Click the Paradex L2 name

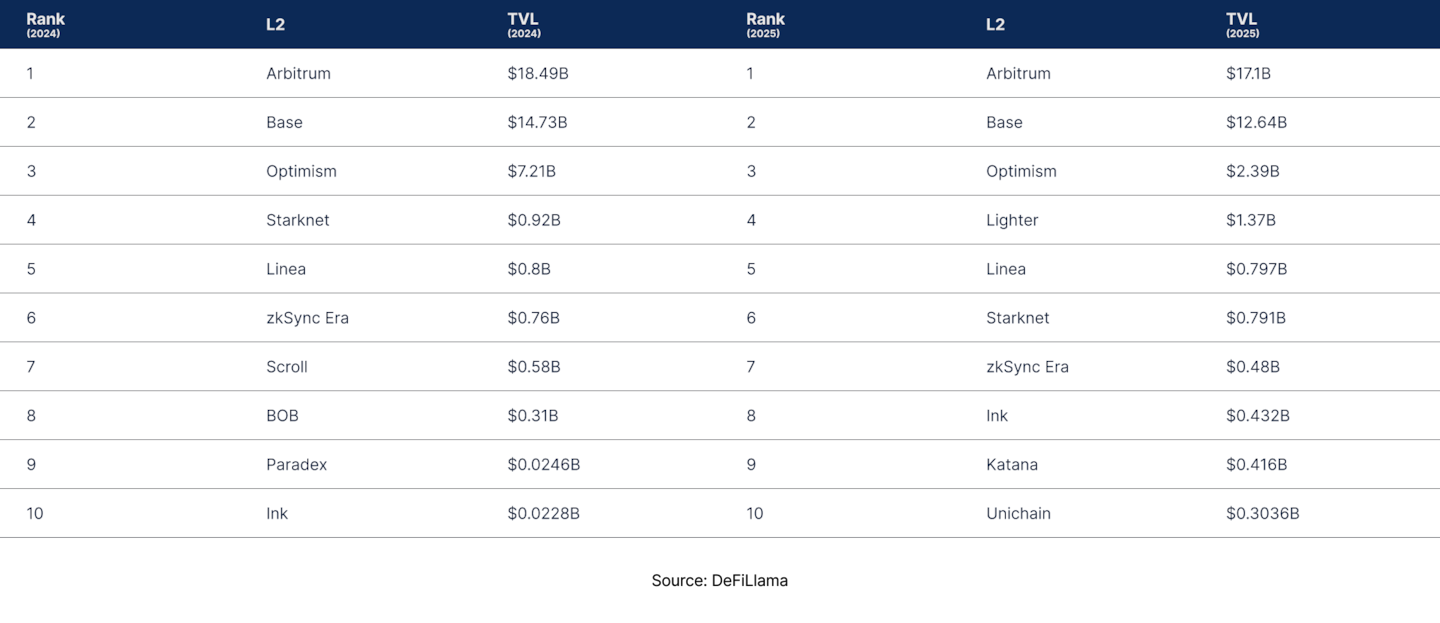[x=296, y=465]
